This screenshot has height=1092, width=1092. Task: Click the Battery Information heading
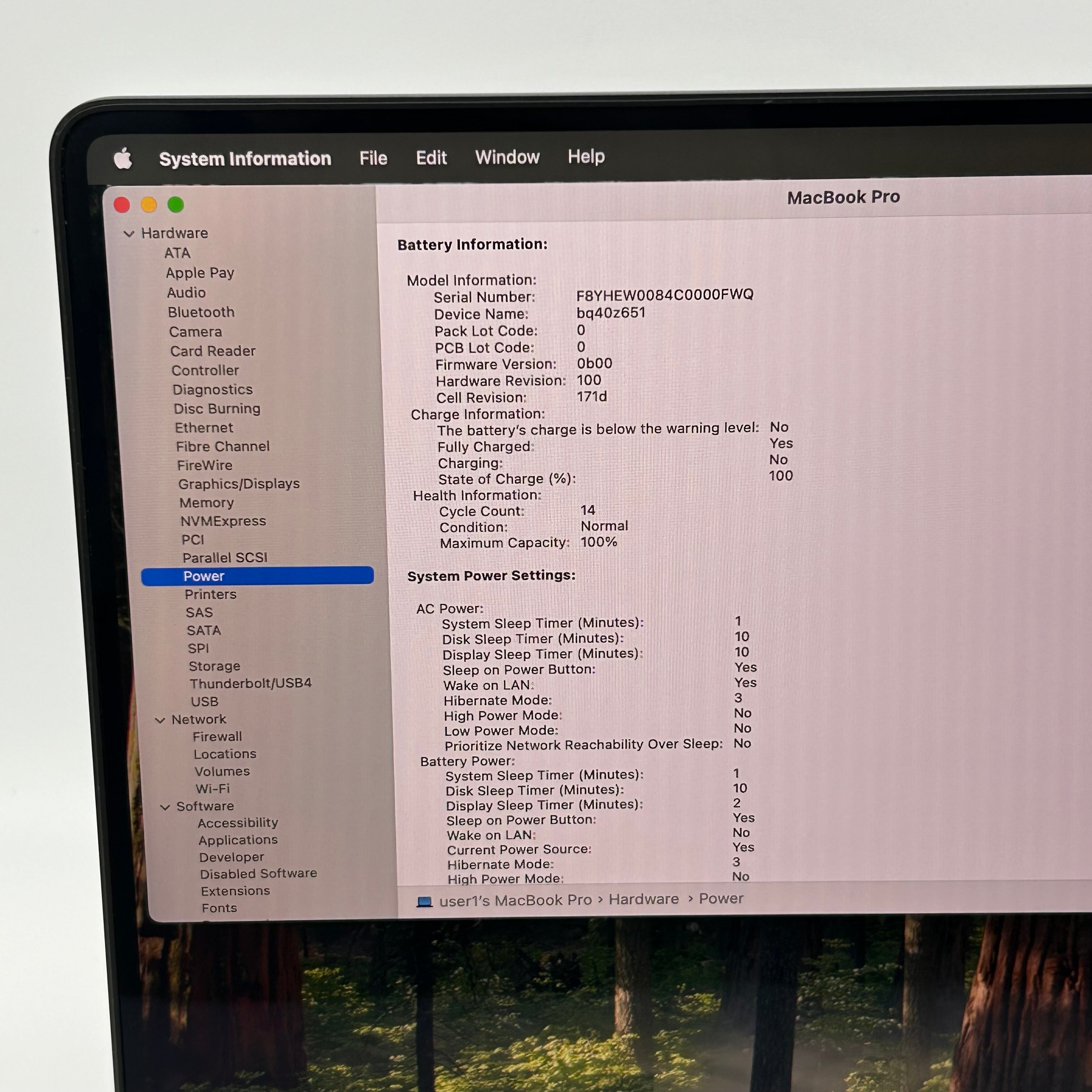pyautogui.click(x=473, y=245)
